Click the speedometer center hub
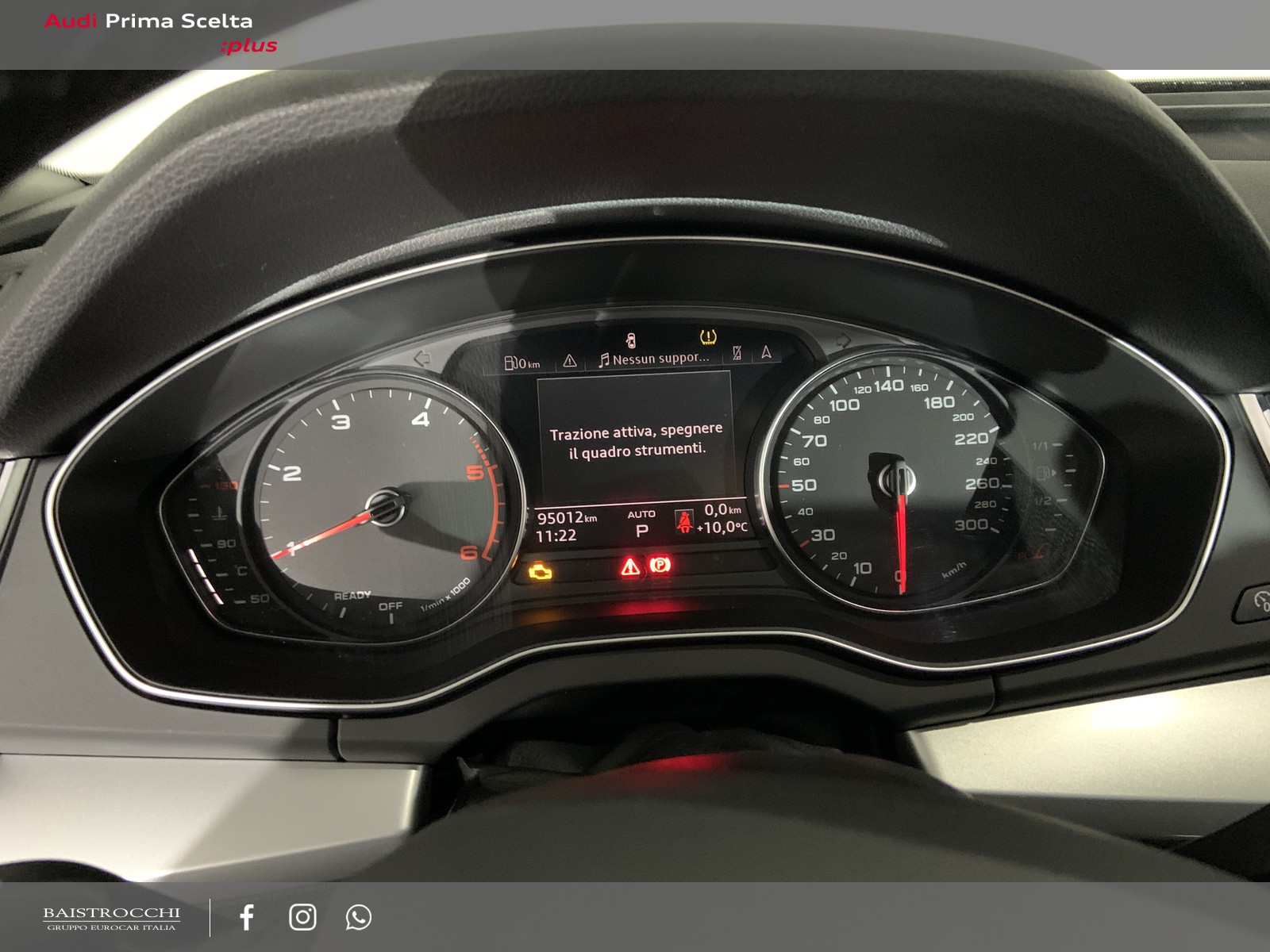The image size is (1270, 952). tap(898, 479)
